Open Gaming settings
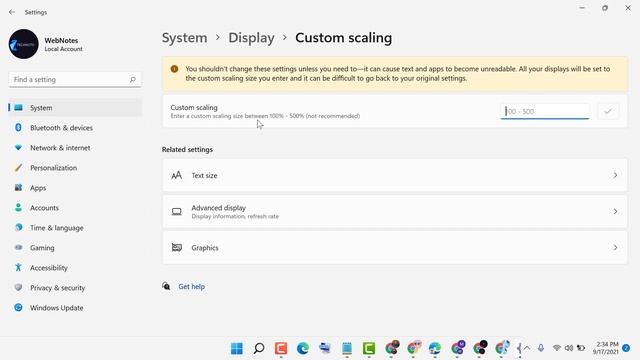 click(75, 248)
